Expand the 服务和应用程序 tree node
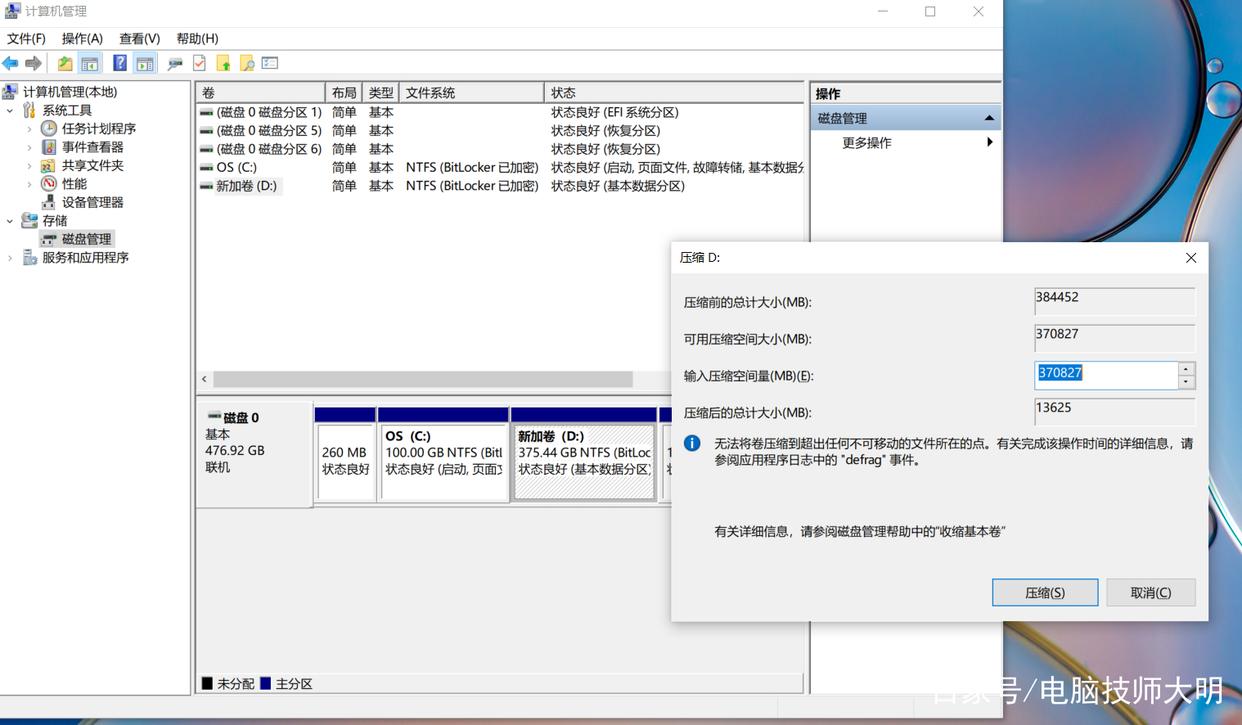1242x725 pixels. point(8,257)
